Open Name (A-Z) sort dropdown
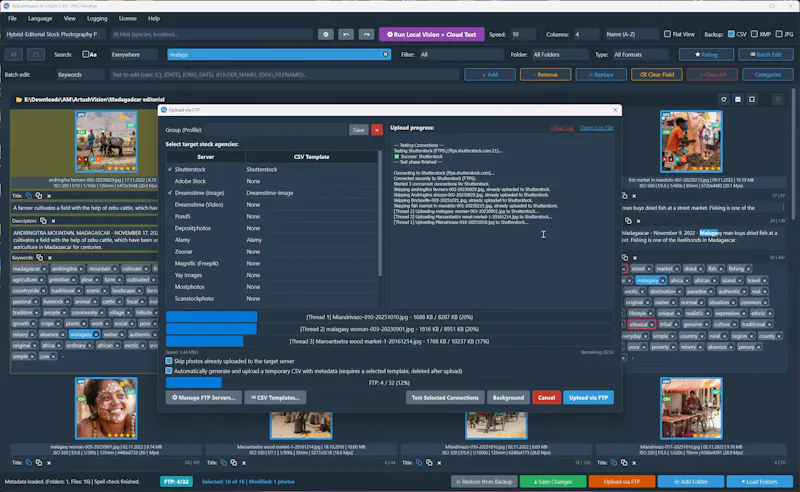The width and height of the screenshot is (800, 492). tap(631, 34)
